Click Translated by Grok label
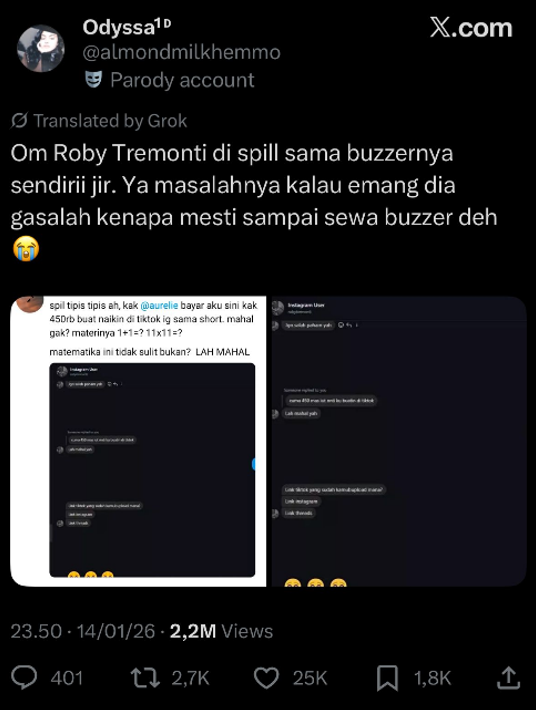 (x=110, y=121)
